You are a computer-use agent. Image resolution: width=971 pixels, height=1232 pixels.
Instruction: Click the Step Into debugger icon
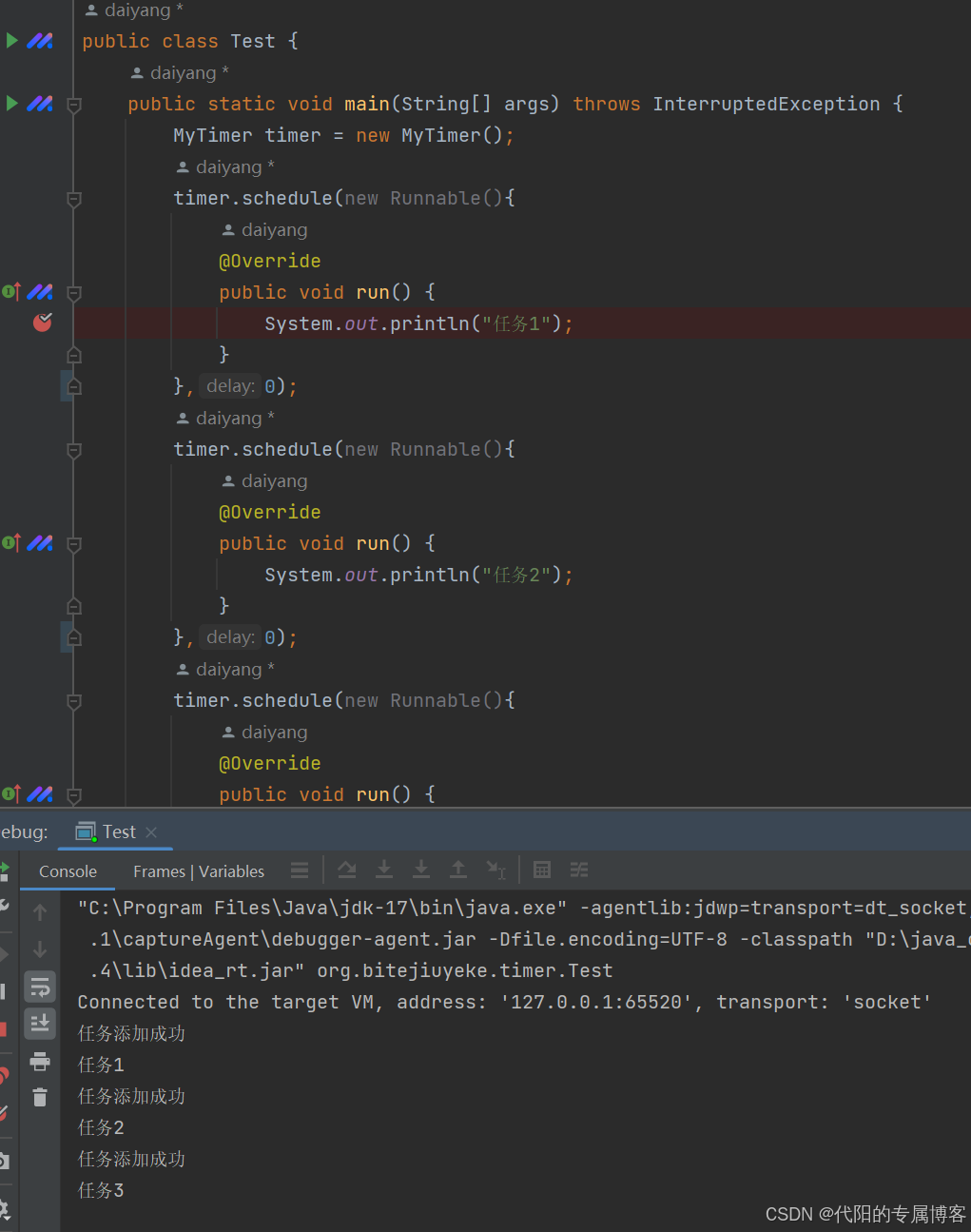point(384,870)
